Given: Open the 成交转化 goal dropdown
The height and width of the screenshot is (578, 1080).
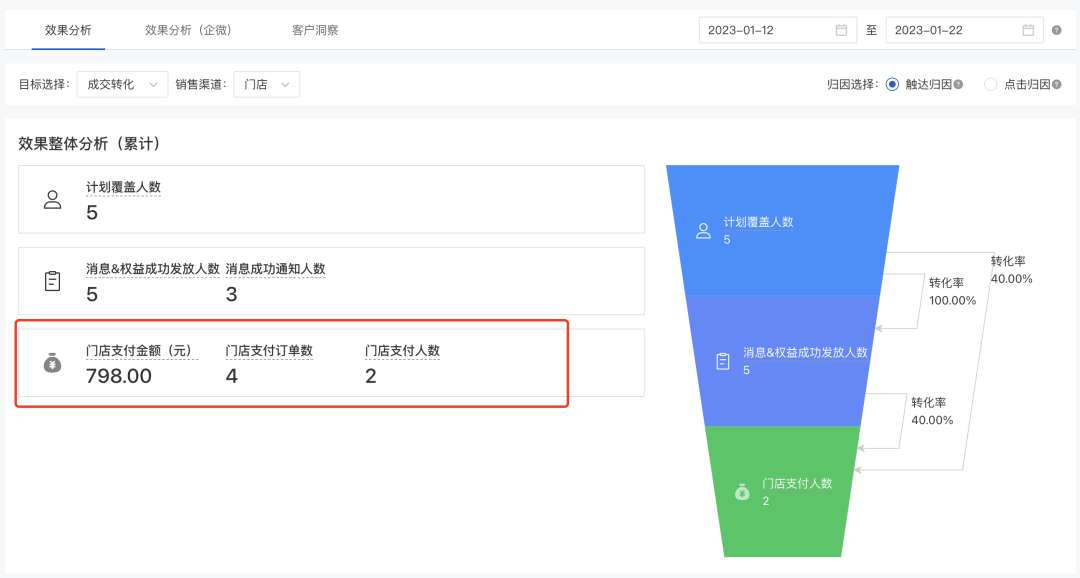Looking at the screenshot, I should (x=121, y=84).
